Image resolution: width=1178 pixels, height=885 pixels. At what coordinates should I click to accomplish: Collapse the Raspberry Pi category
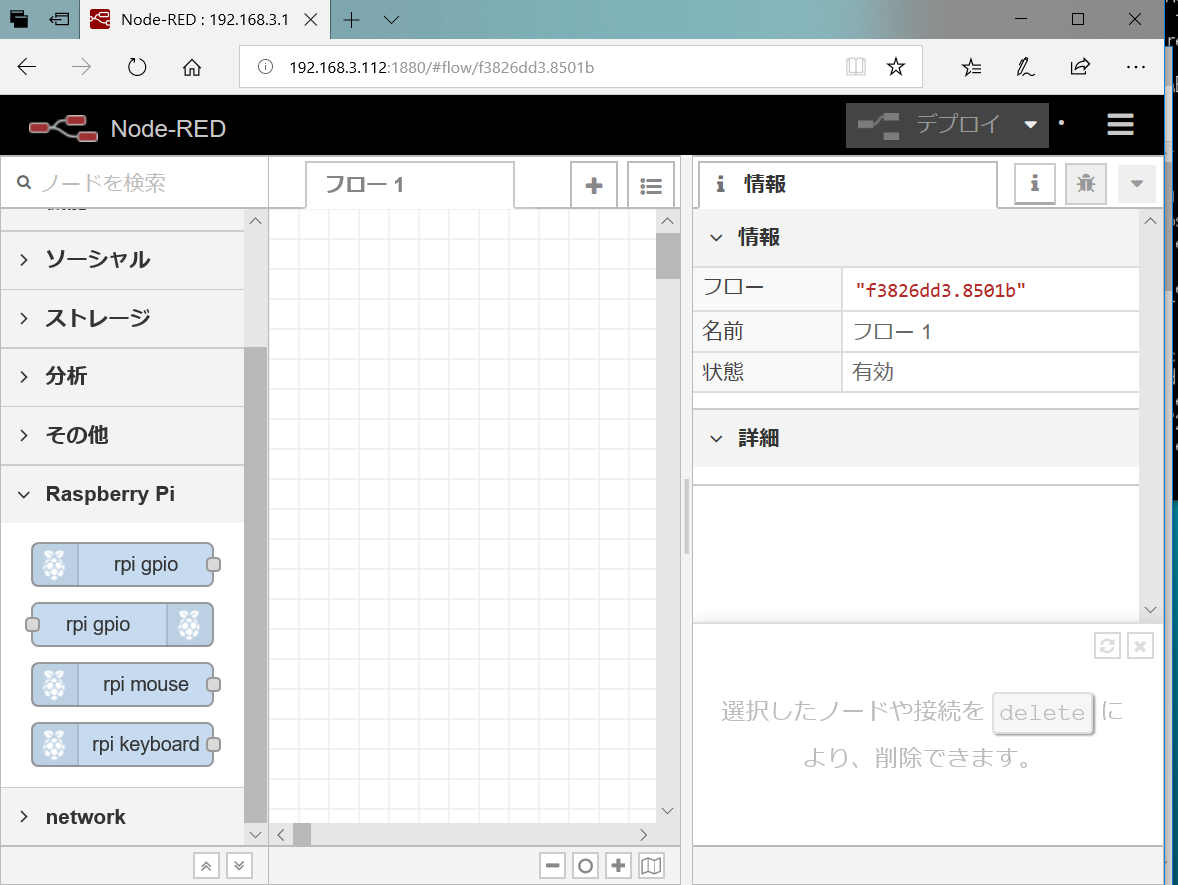point(110,494)
